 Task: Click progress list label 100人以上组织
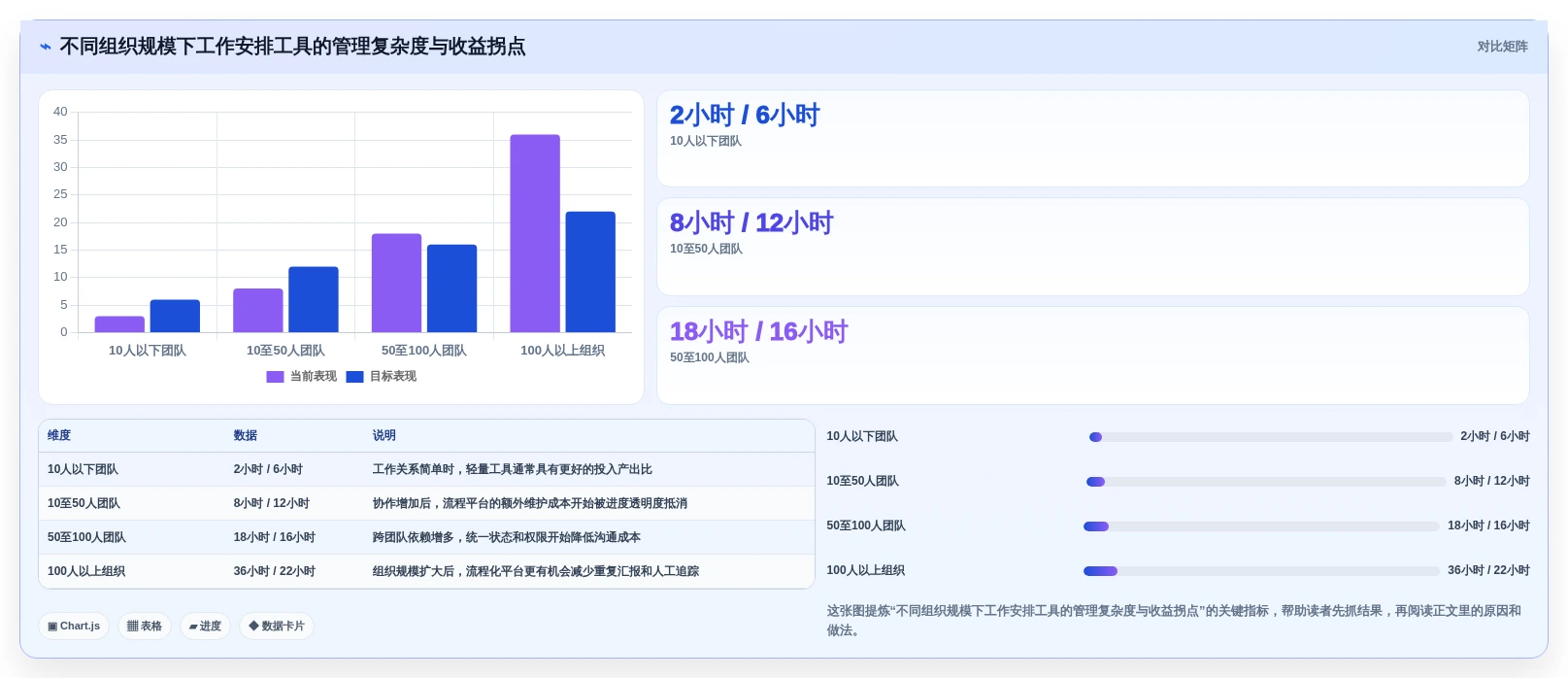[866, 571]
